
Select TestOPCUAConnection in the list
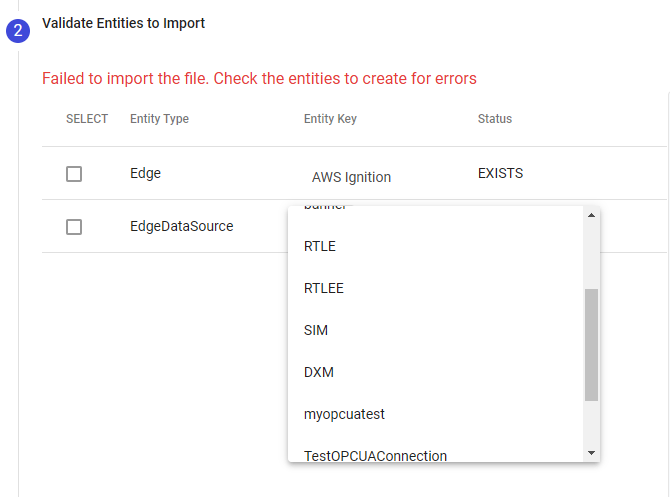point(375,455)
